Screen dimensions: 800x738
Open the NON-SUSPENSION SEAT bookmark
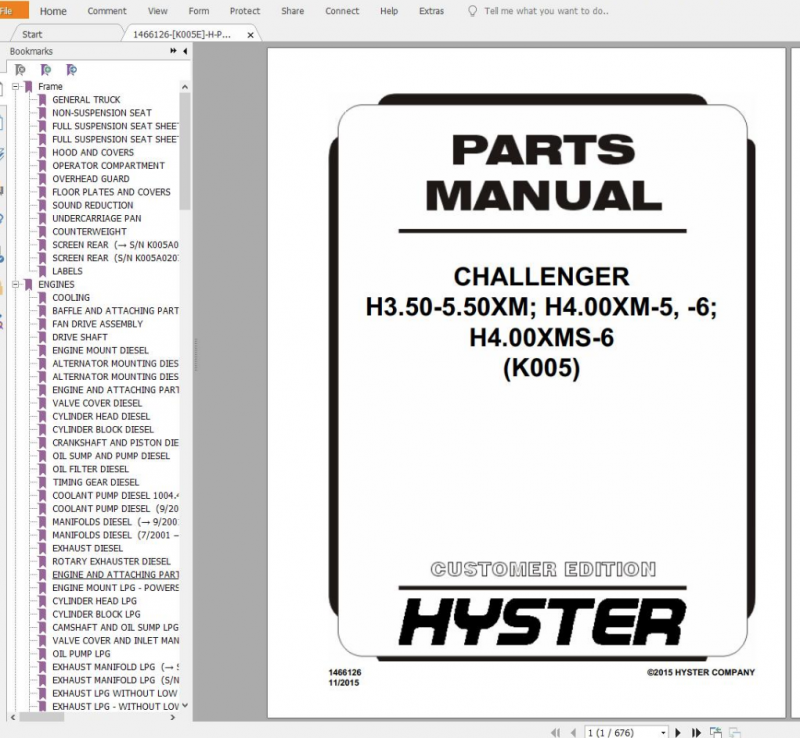[x=102, y=113]
